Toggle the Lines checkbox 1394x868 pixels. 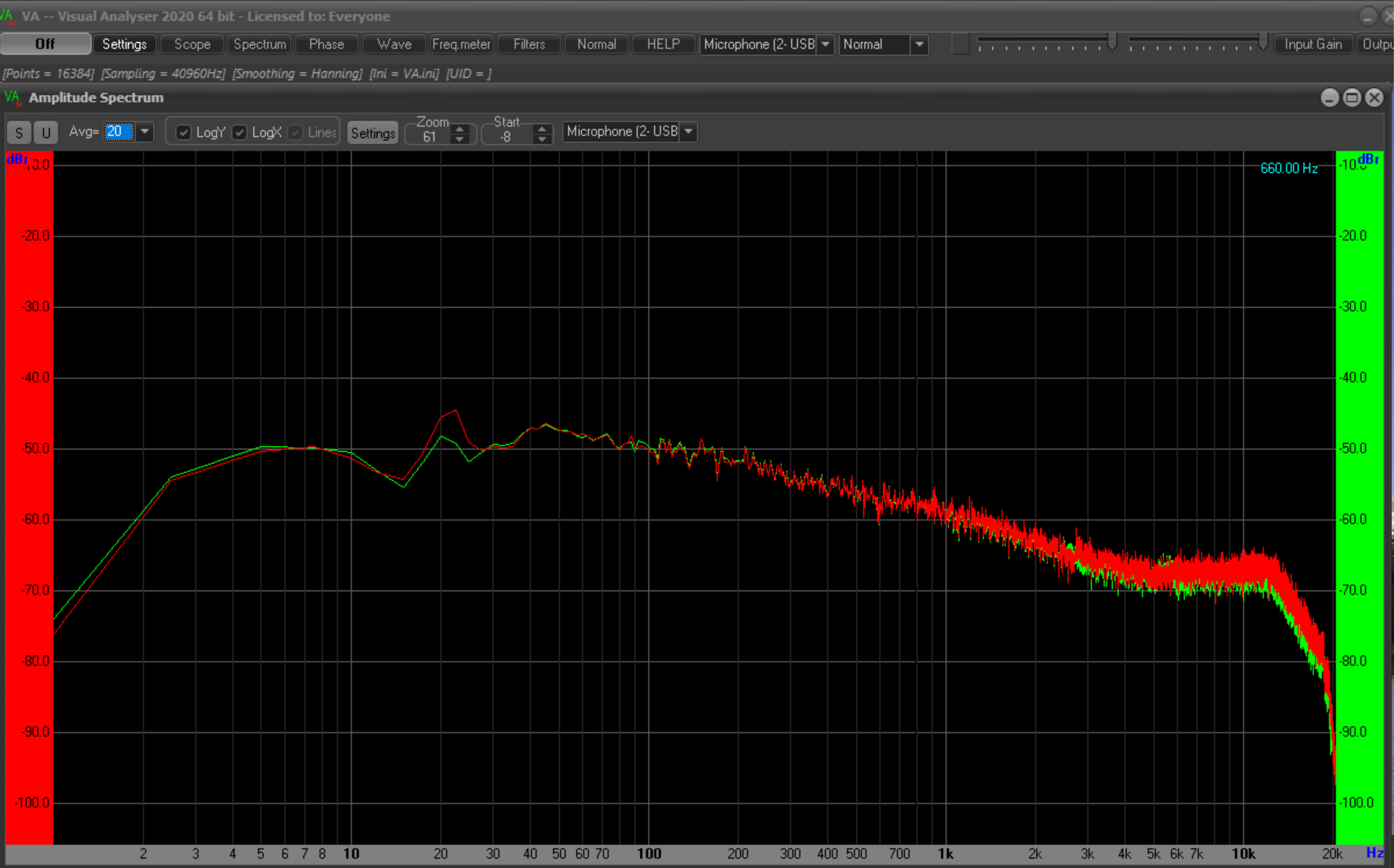(x=295, y=132)
